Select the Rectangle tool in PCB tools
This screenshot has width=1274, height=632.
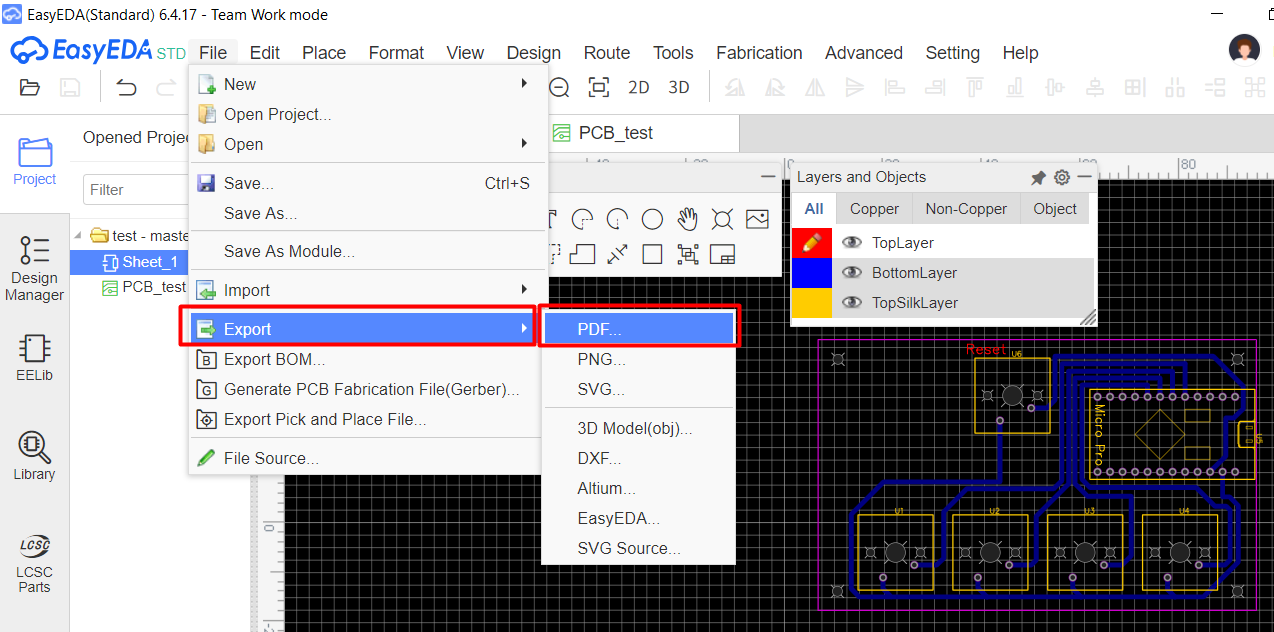pyautogui.click(x=652, y=254)
